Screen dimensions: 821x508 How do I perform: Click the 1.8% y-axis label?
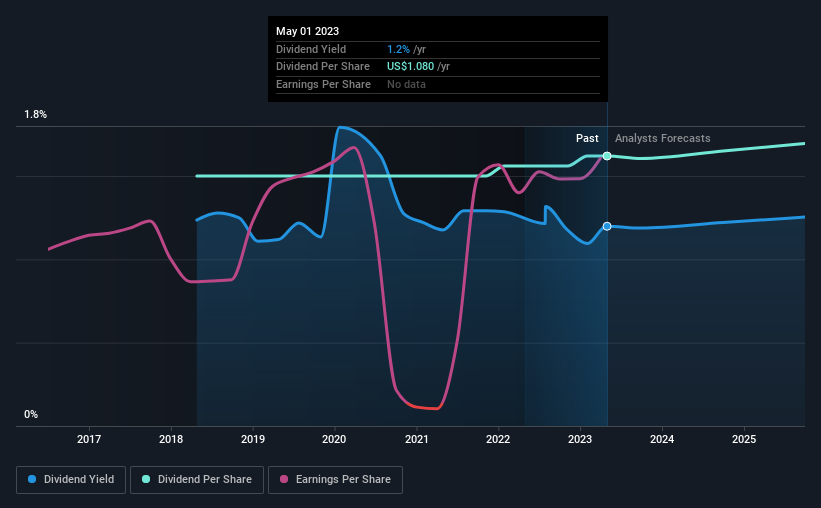tap(36, 115)
